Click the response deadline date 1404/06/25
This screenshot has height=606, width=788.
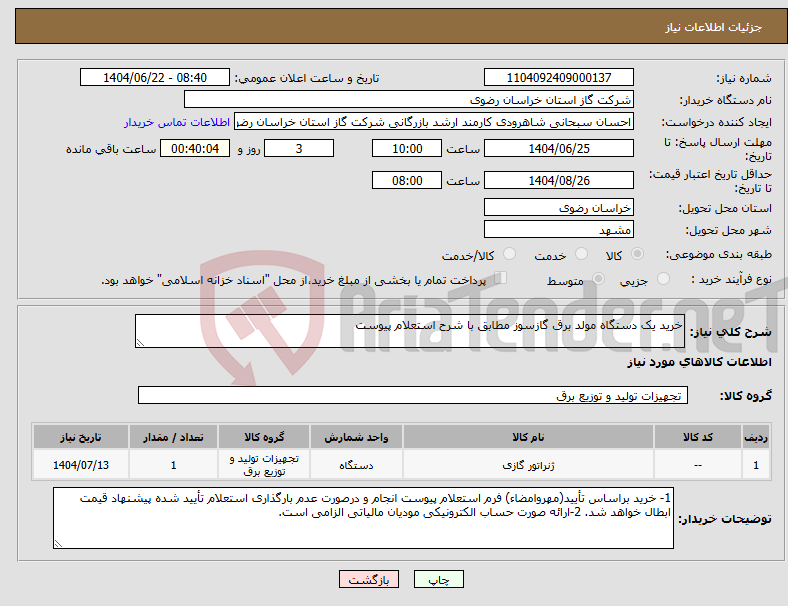(558, 148)
